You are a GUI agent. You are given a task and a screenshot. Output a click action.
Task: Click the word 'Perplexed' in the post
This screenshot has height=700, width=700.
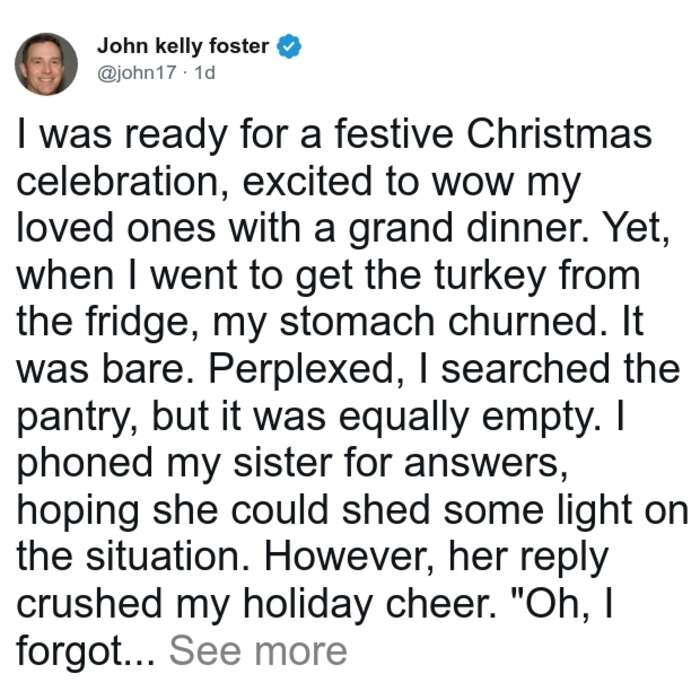302,371
